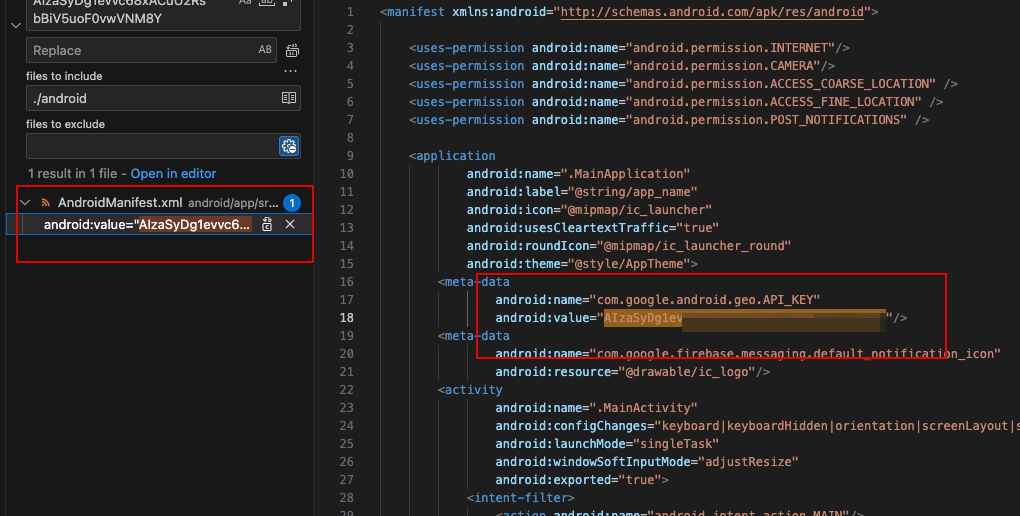Click the CAMERA permission line
Screen dimensions: 1020x516
622,66
